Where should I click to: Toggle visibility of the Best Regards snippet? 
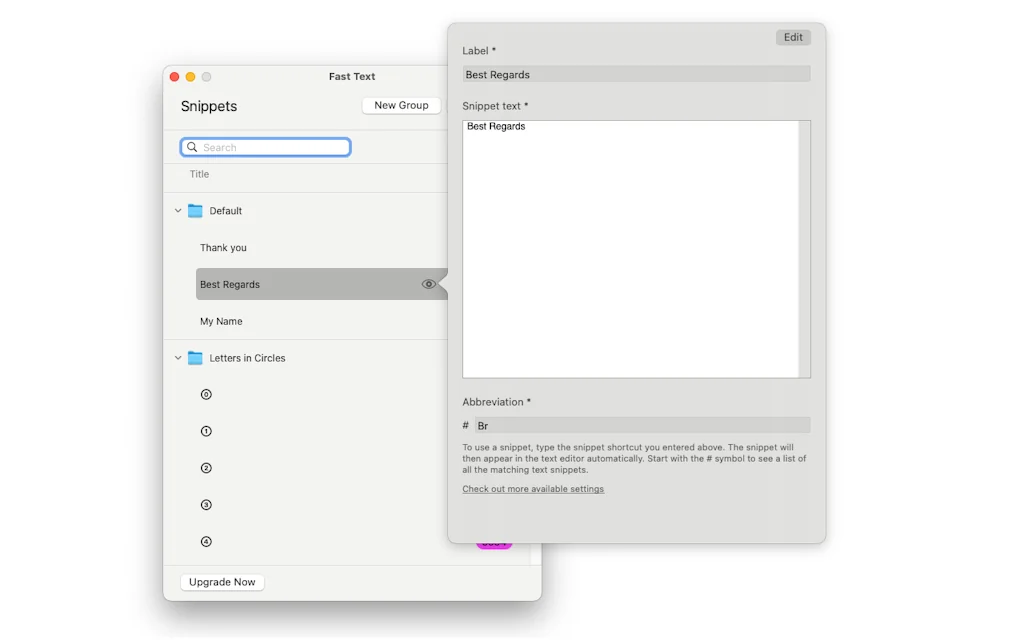(x=429, y=284)
